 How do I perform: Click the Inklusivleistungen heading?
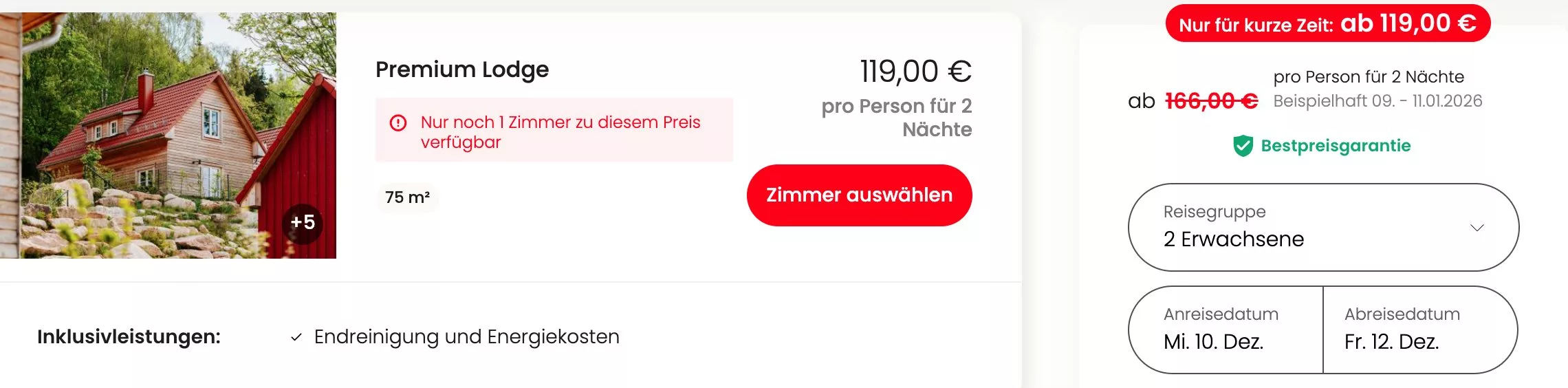tap(129, 337)
